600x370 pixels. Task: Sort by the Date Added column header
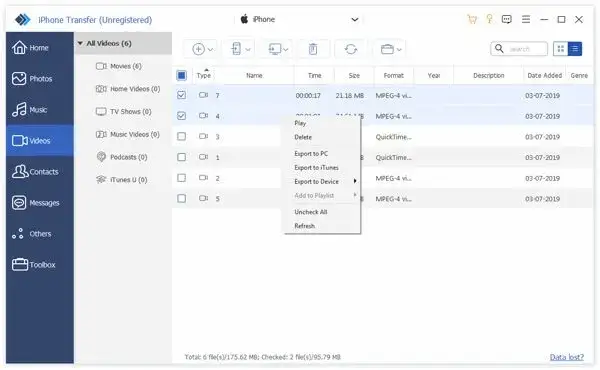(x=544, y=75)
